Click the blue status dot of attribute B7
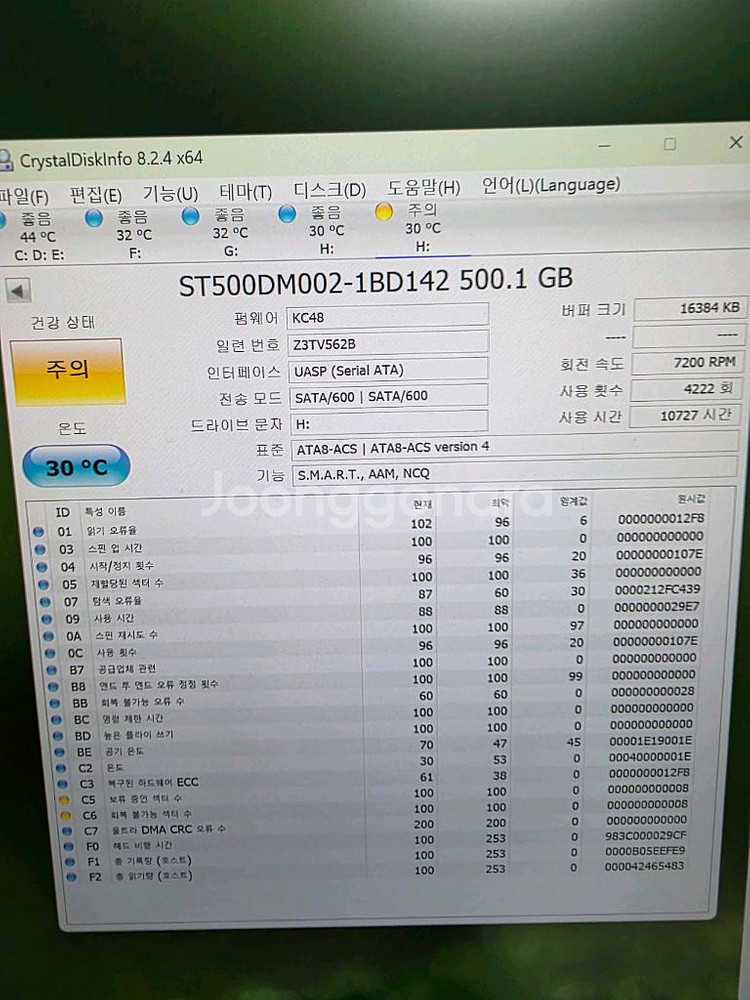 [52, 670]
